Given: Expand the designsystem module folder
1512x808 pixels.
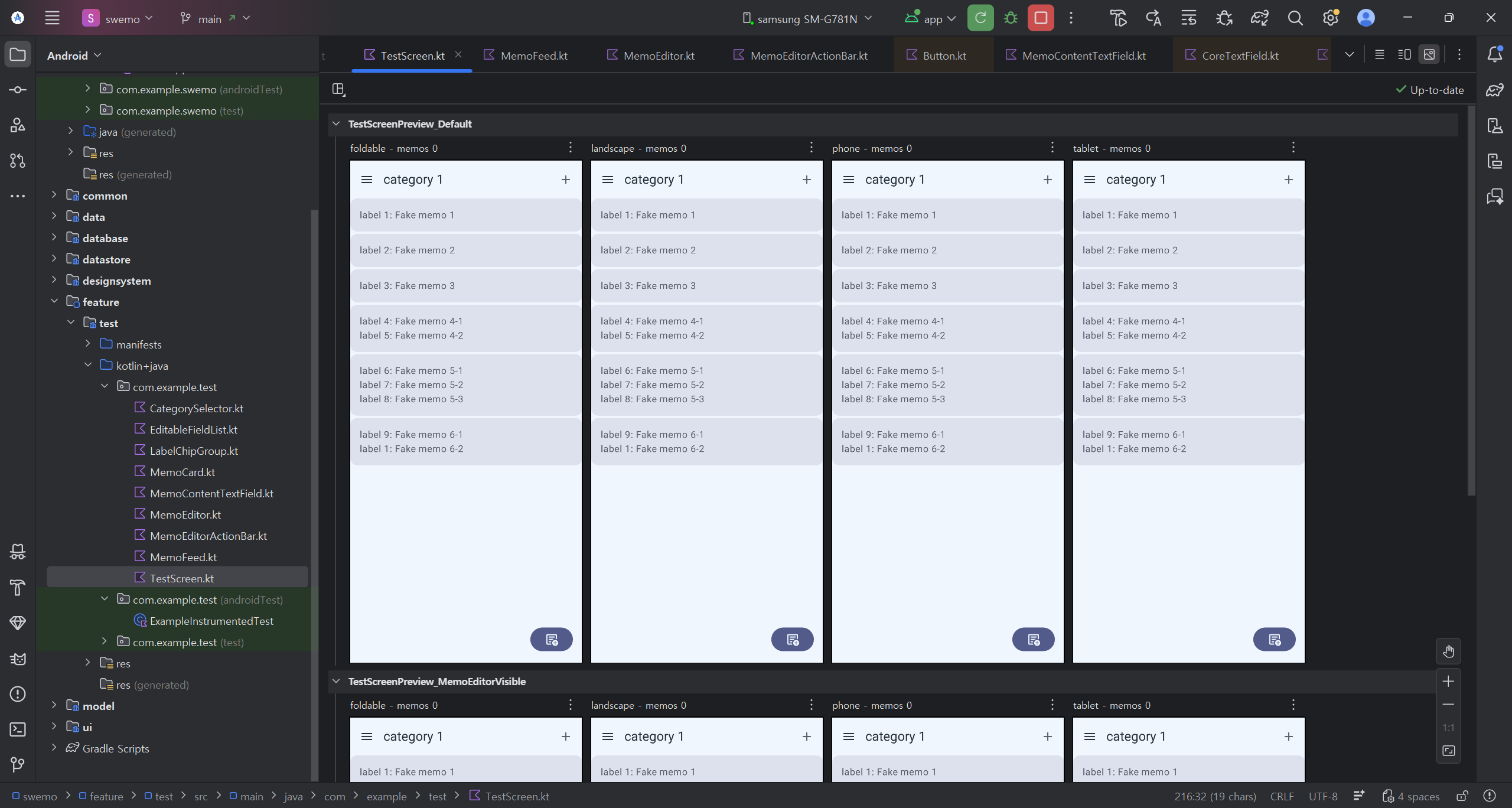Looking at the screenshot, I should [x=54, y=281].
